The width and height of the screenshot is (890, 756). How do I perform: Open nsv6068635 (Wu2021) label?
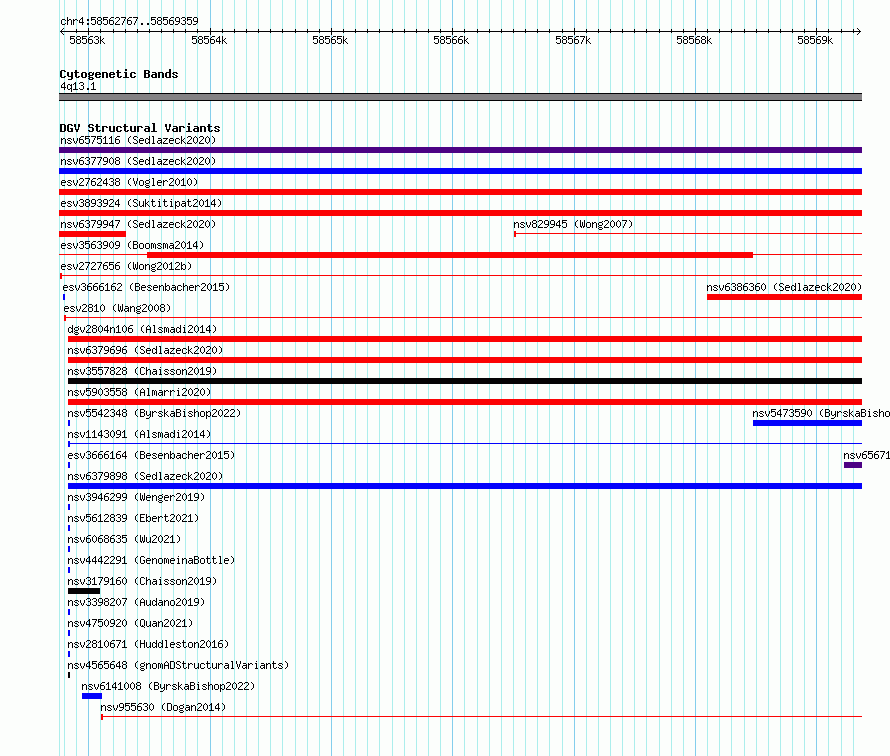point(124,539)
